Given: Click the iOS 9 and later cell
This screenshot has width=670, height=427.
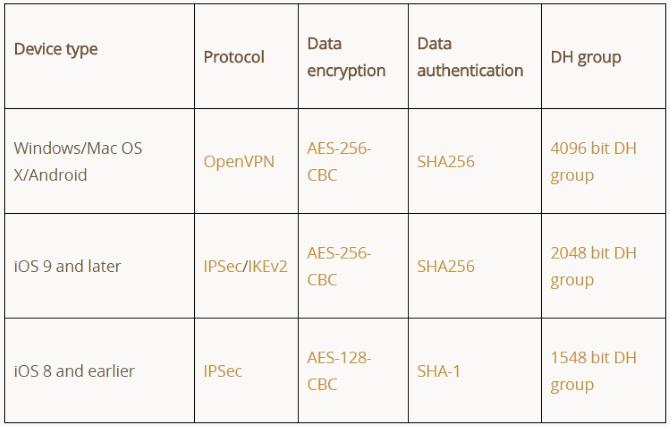Looking at the screenshot, I should click(68, 266).
